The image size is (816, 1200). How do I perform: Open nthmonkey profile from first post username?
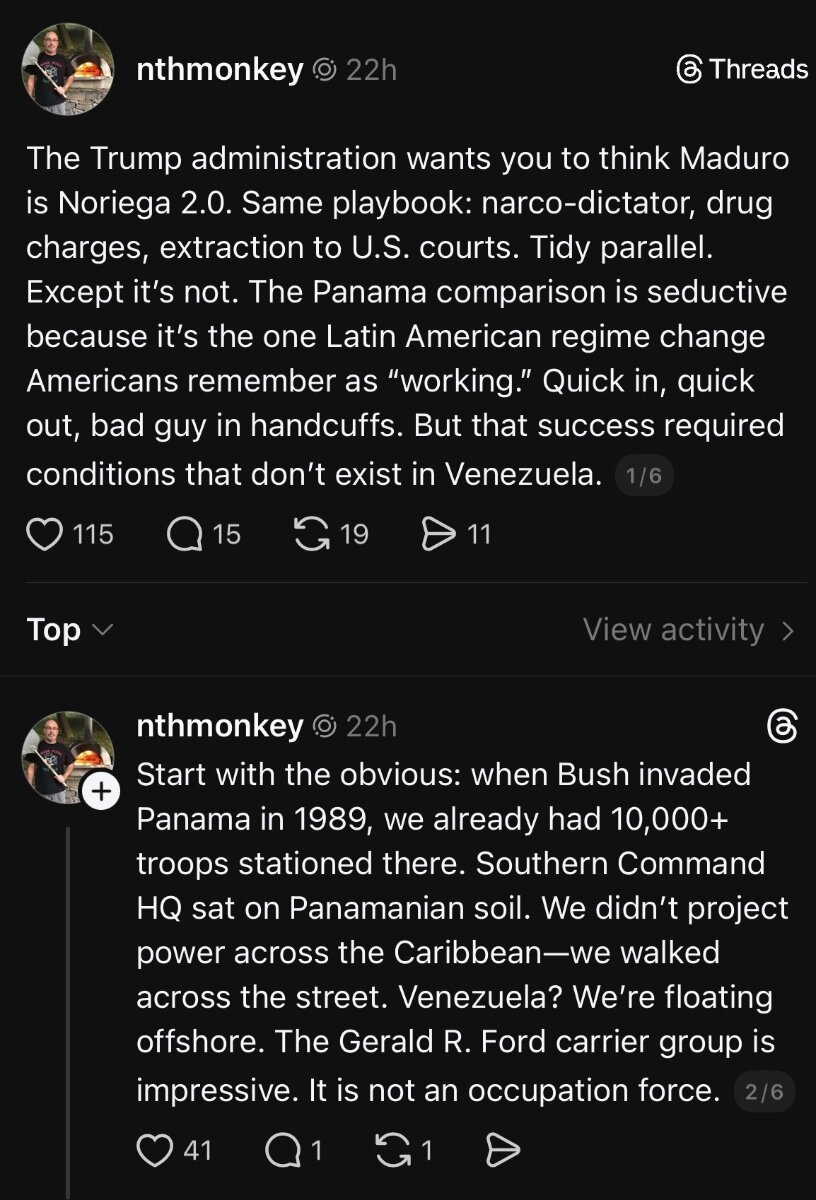219,69
